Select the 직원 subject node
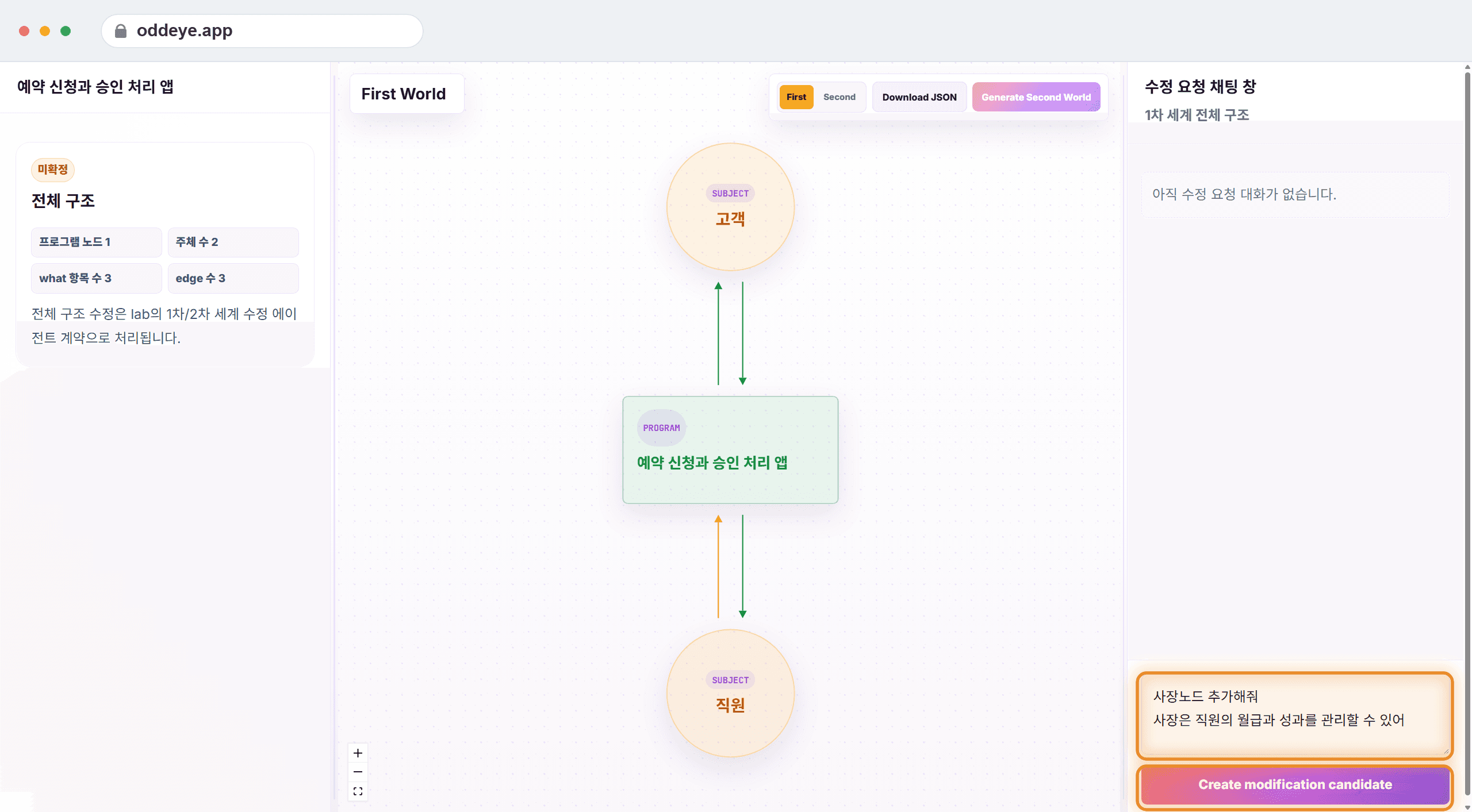Image resolution: width=1472 pixels, height=812 pixels. pyautogui.click(x=730, y=693)
